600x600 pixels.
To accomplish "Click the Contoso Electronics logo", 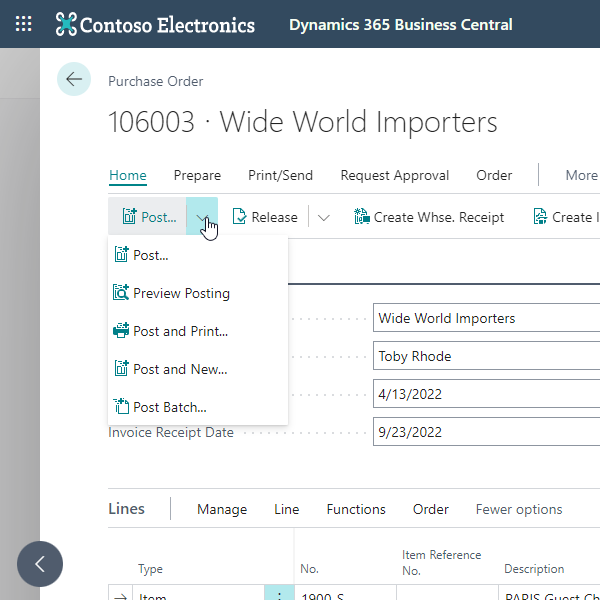I will 155,24.
